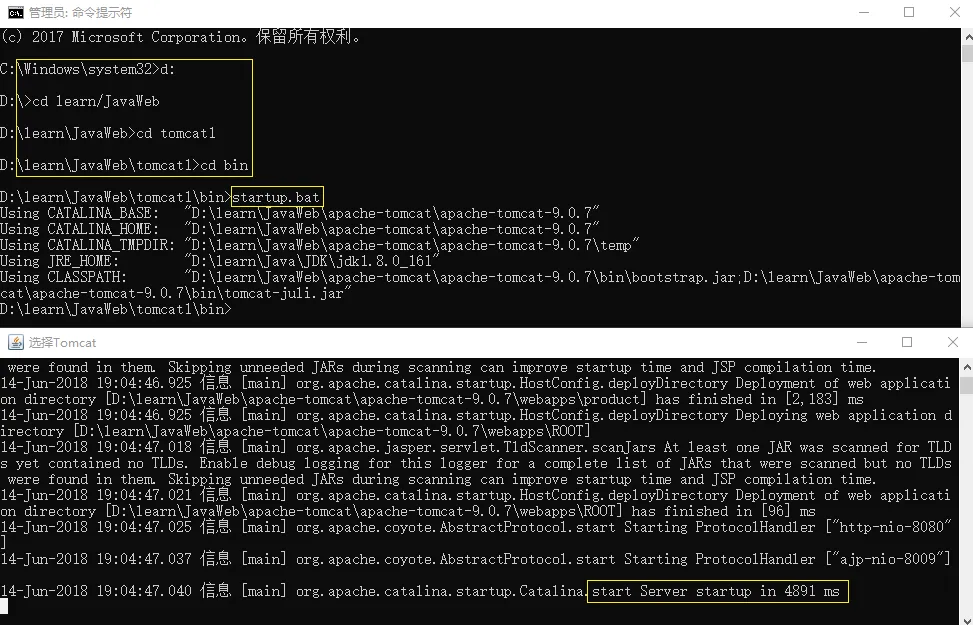Click the Using CATALINA_TMPDIR line
This screenshot has height=625, width=973.
(320, 245)
